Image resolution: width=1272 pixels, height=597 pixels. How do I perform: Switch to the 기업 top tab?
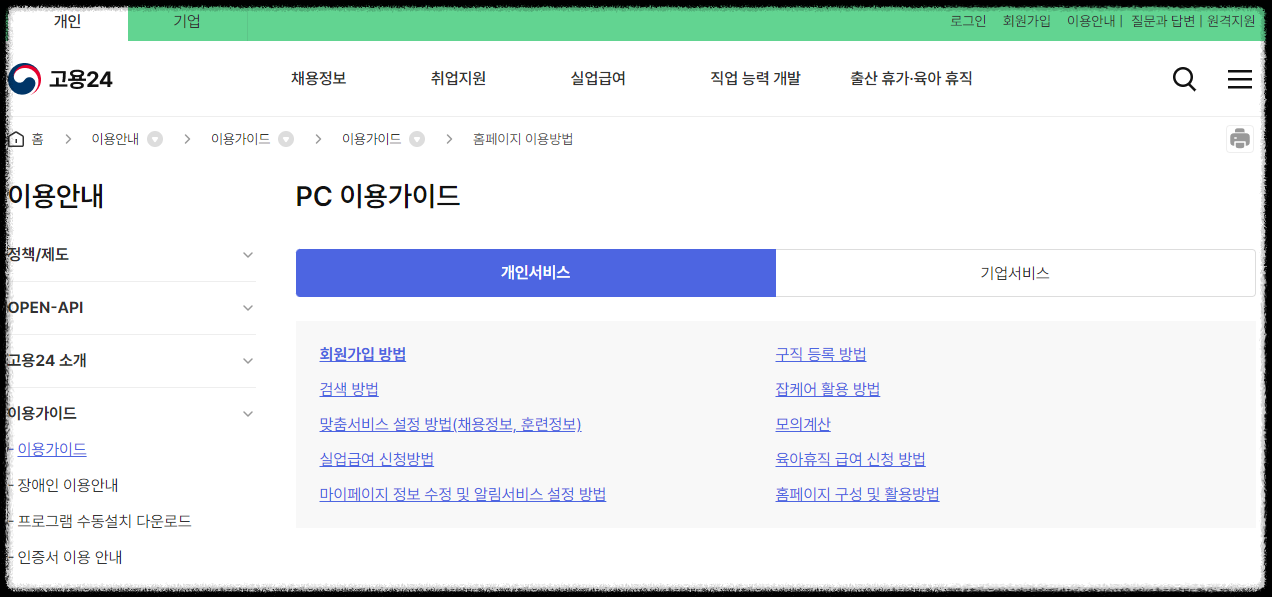click(x=187, y=21)
